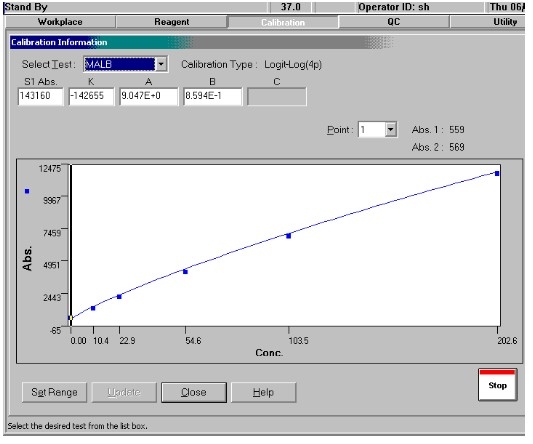Click the A coefficient field

tap(148, 96)
